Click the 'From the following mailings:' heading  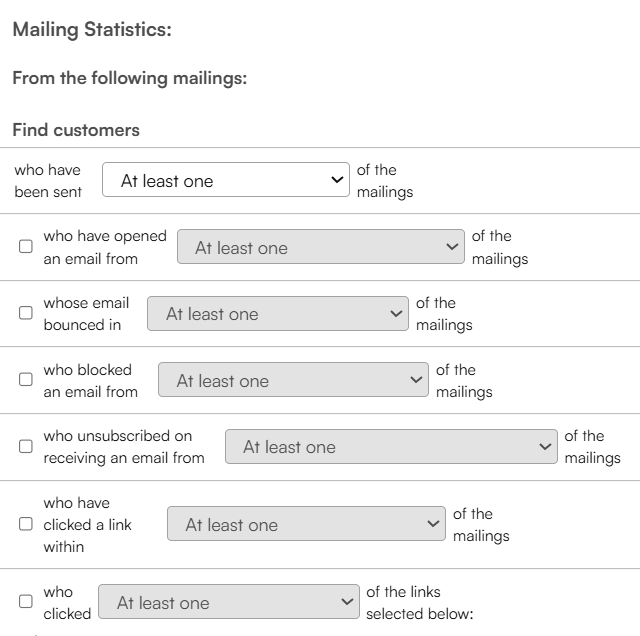click(130, 78)
